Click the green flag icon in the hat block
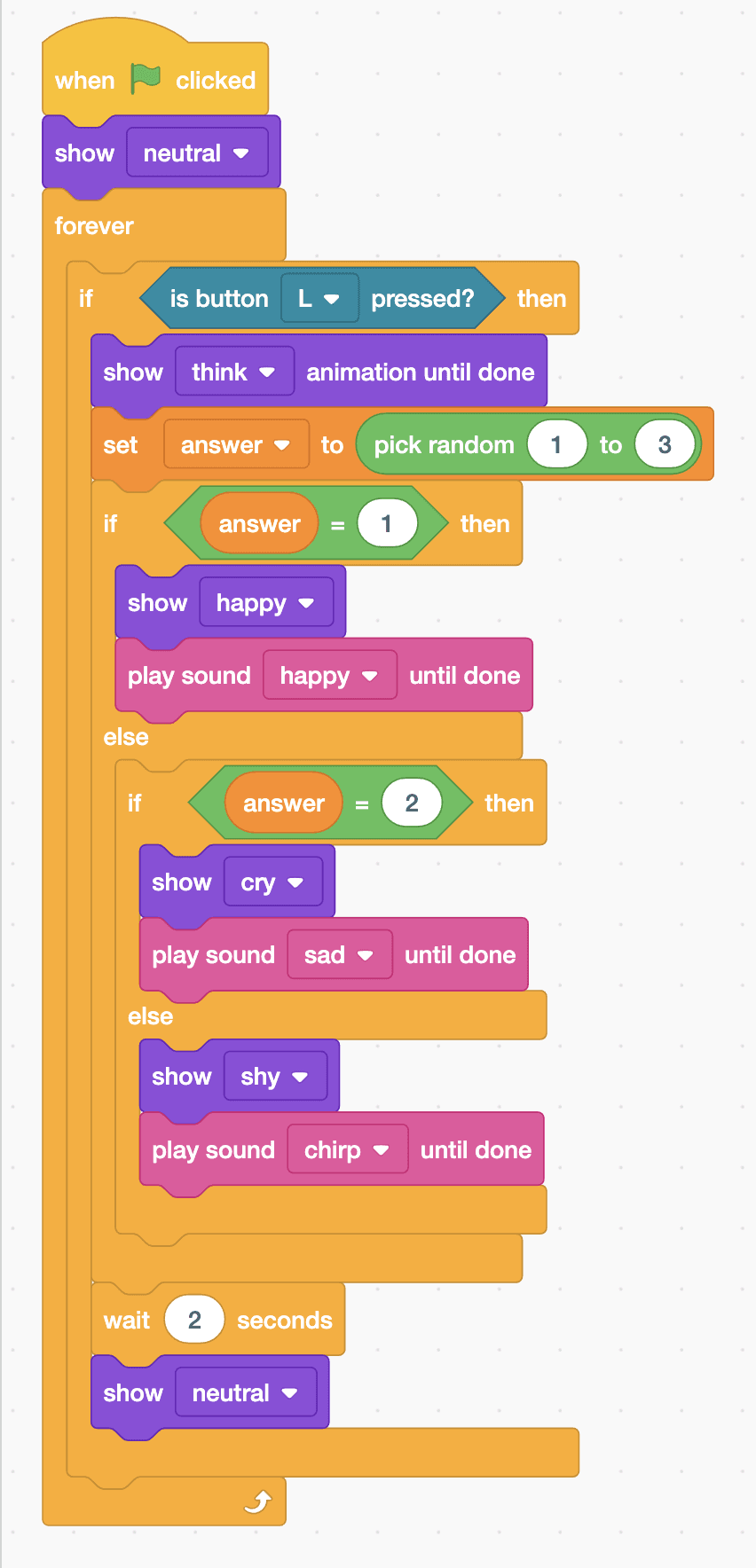Screen dimensions: 756x1568 click(146, 79)
